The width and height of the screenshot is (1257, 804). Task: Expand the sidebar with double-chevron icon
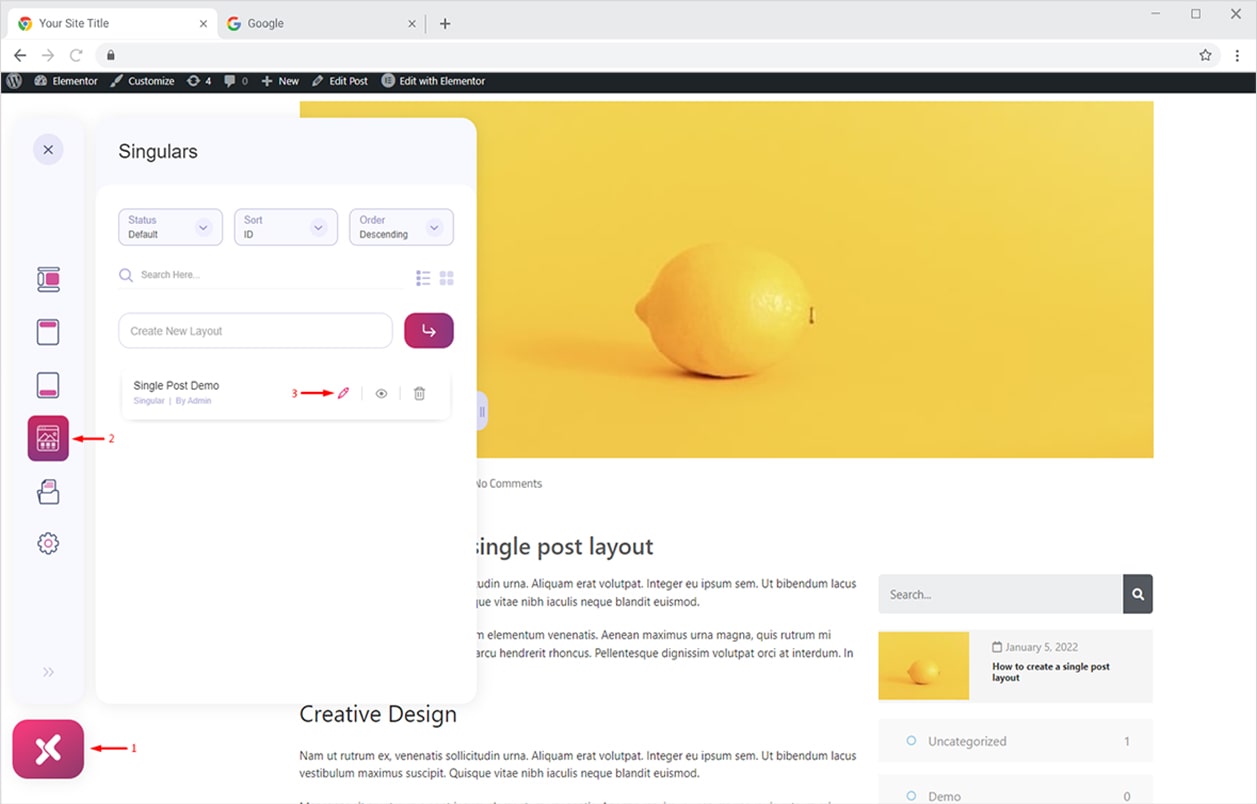[x=48, y=672]
